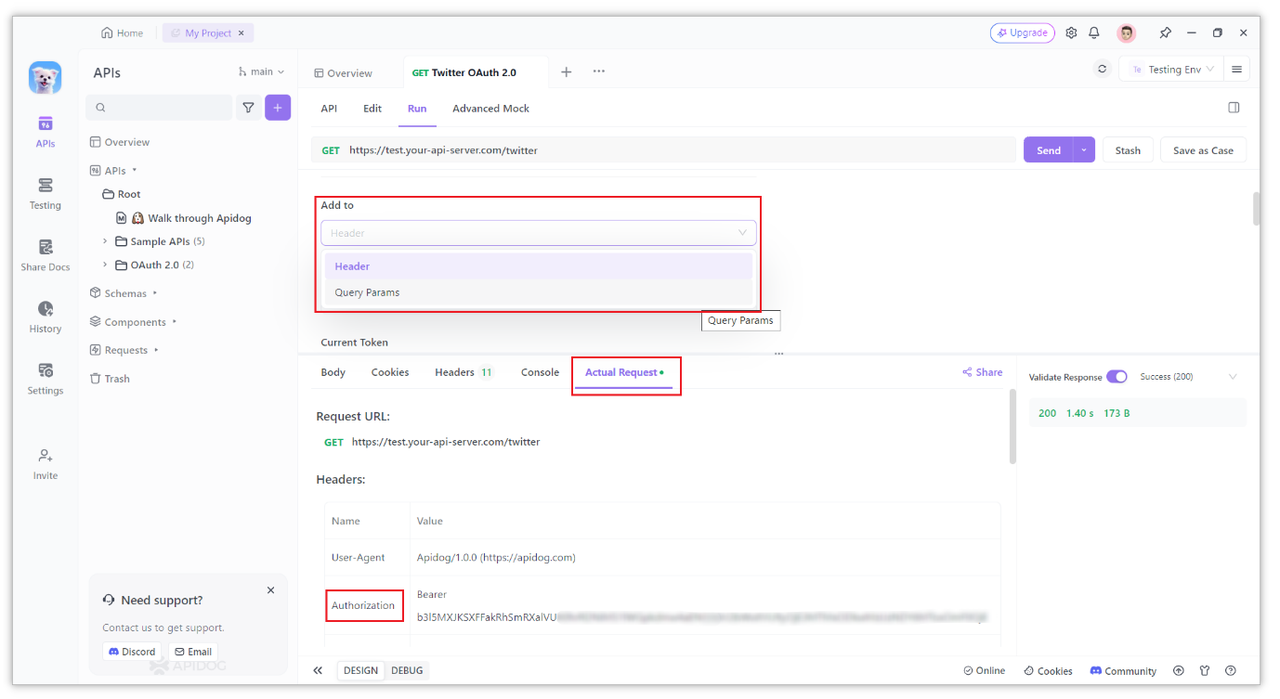
Task: Open the Console tab
Action: click(540, 372)
